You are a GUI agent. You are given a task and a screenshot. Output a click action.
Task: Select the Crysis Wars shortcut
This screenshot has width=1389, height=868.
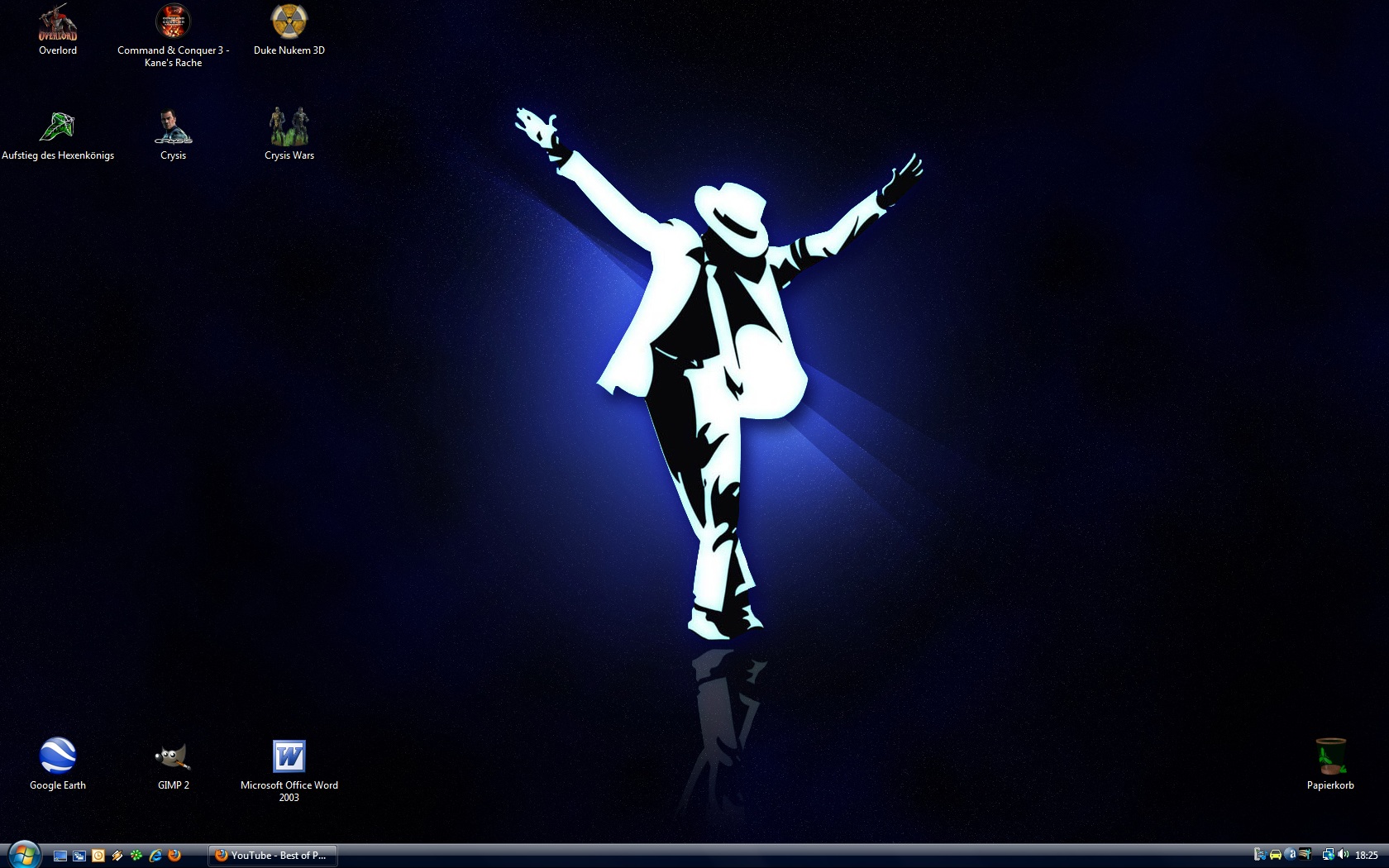289,128
